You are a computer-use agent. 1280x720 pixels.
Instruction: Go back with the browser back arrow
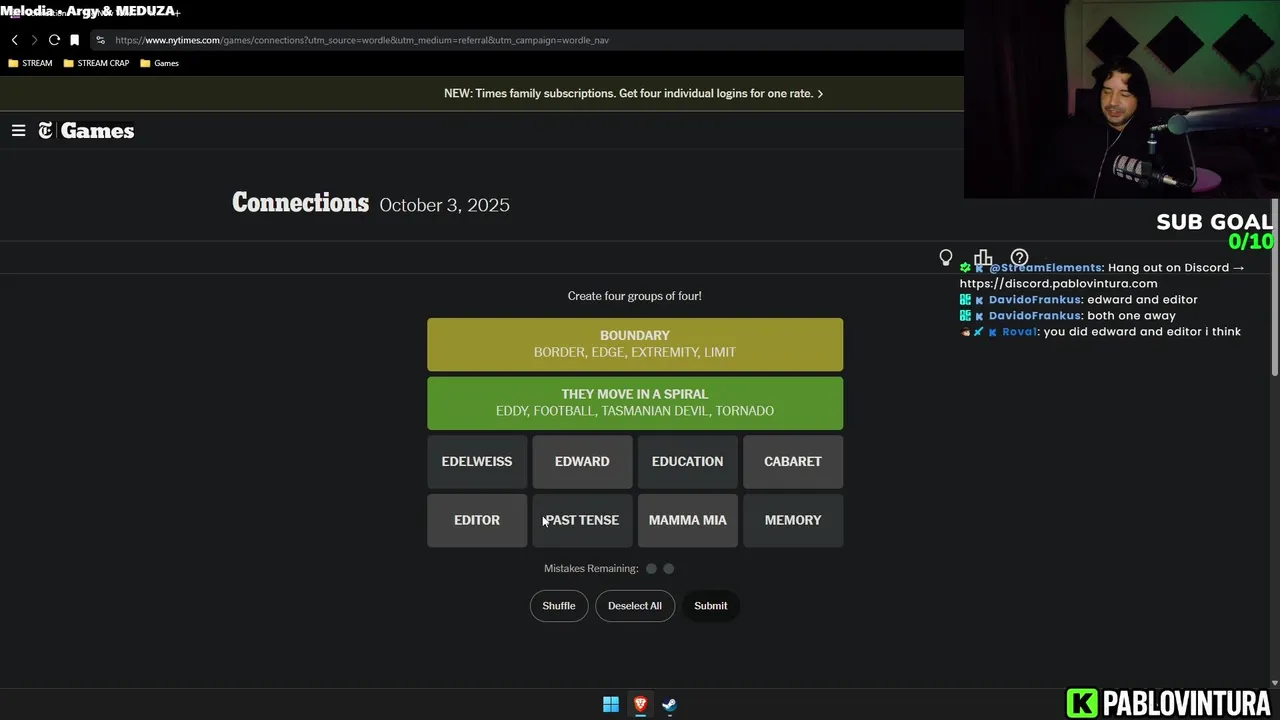coord(14,40)
